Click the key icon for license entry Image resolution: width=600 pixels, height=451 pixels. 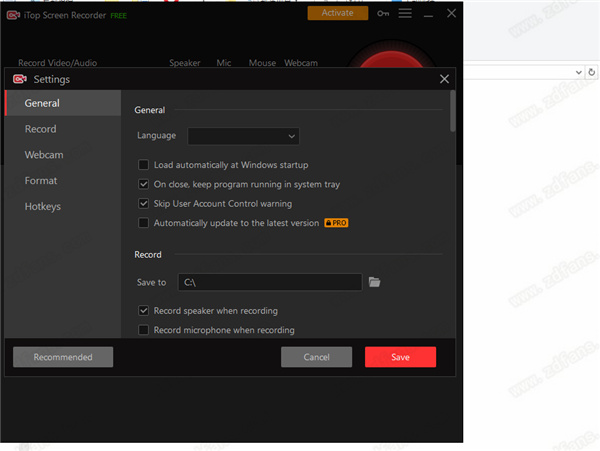click(x=383, y=14)
